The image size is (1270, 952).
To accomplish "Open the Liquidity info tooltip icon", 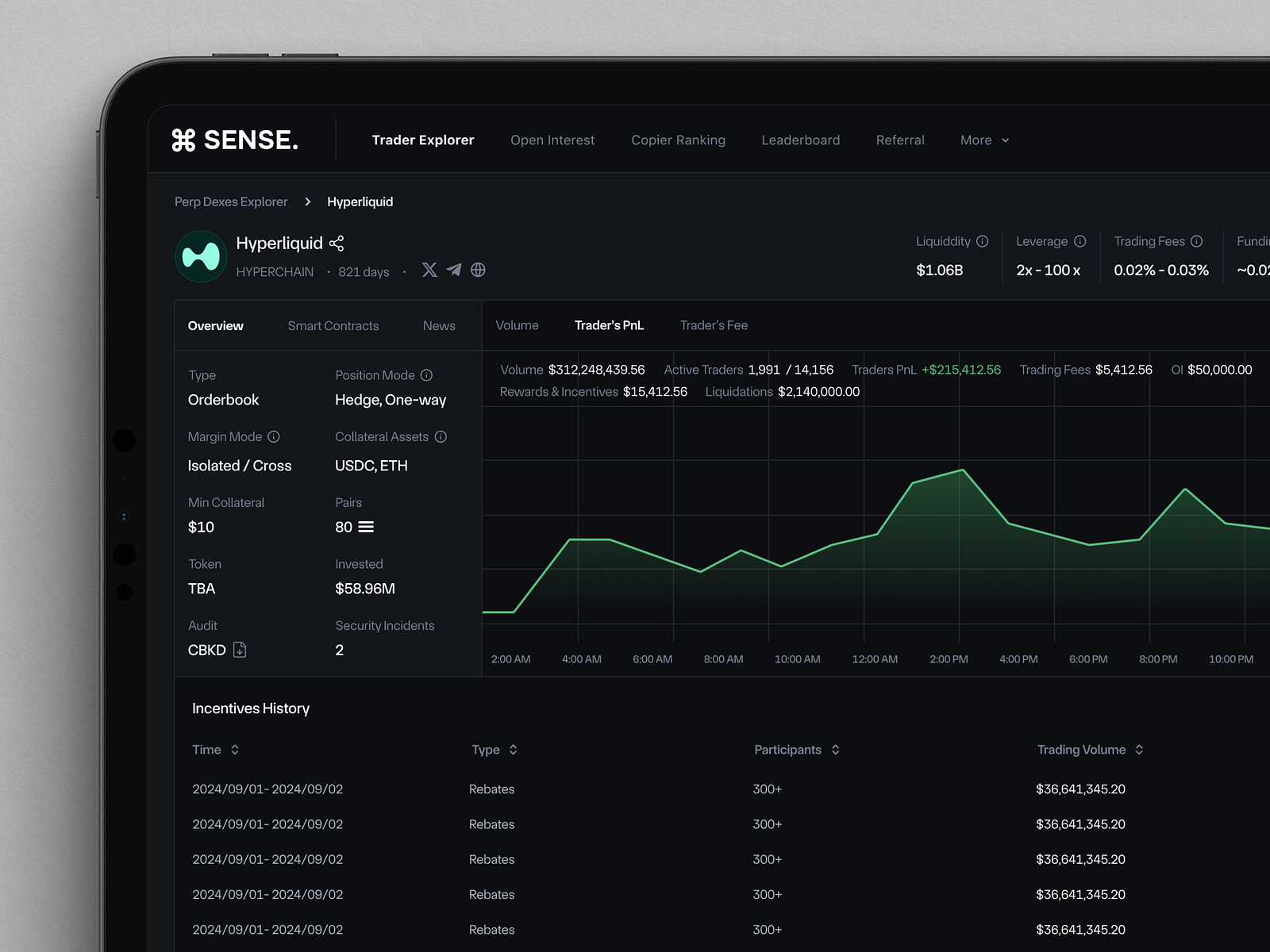I will pos(983,241).
